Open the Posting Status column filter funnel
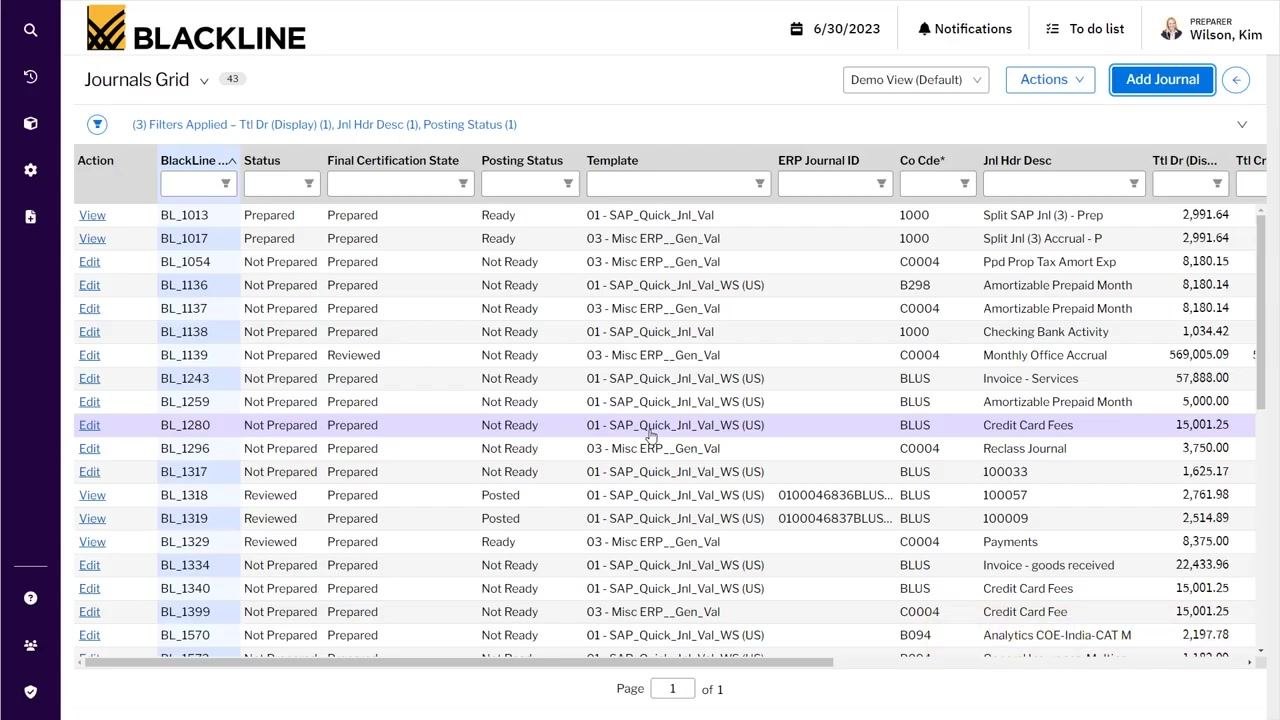Viewport: 1280px width, 720px height. (x=568, y=183)
